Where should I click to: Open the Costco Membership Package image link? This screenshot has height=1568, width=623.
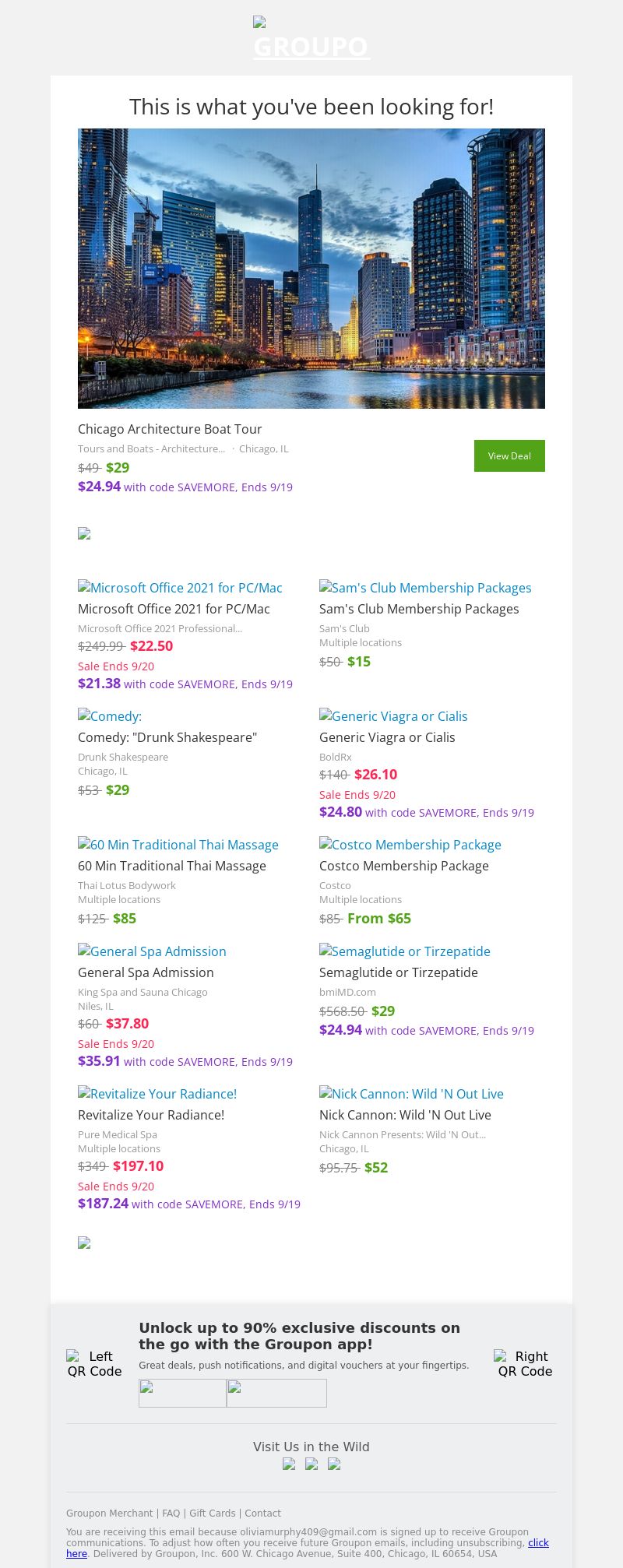tap(410, 845)
